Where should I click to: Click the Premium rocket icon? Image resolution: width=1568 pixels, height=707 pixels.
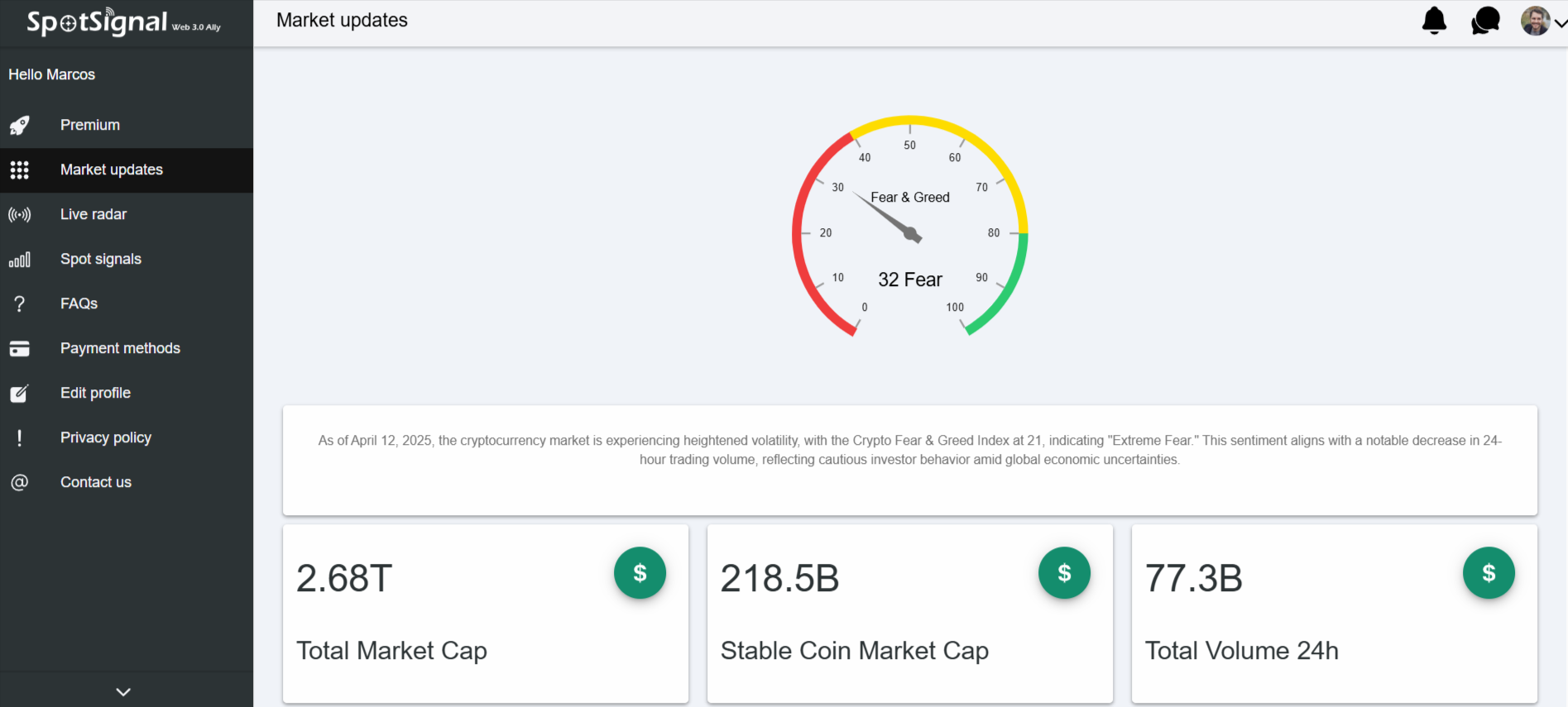point(20,125)
